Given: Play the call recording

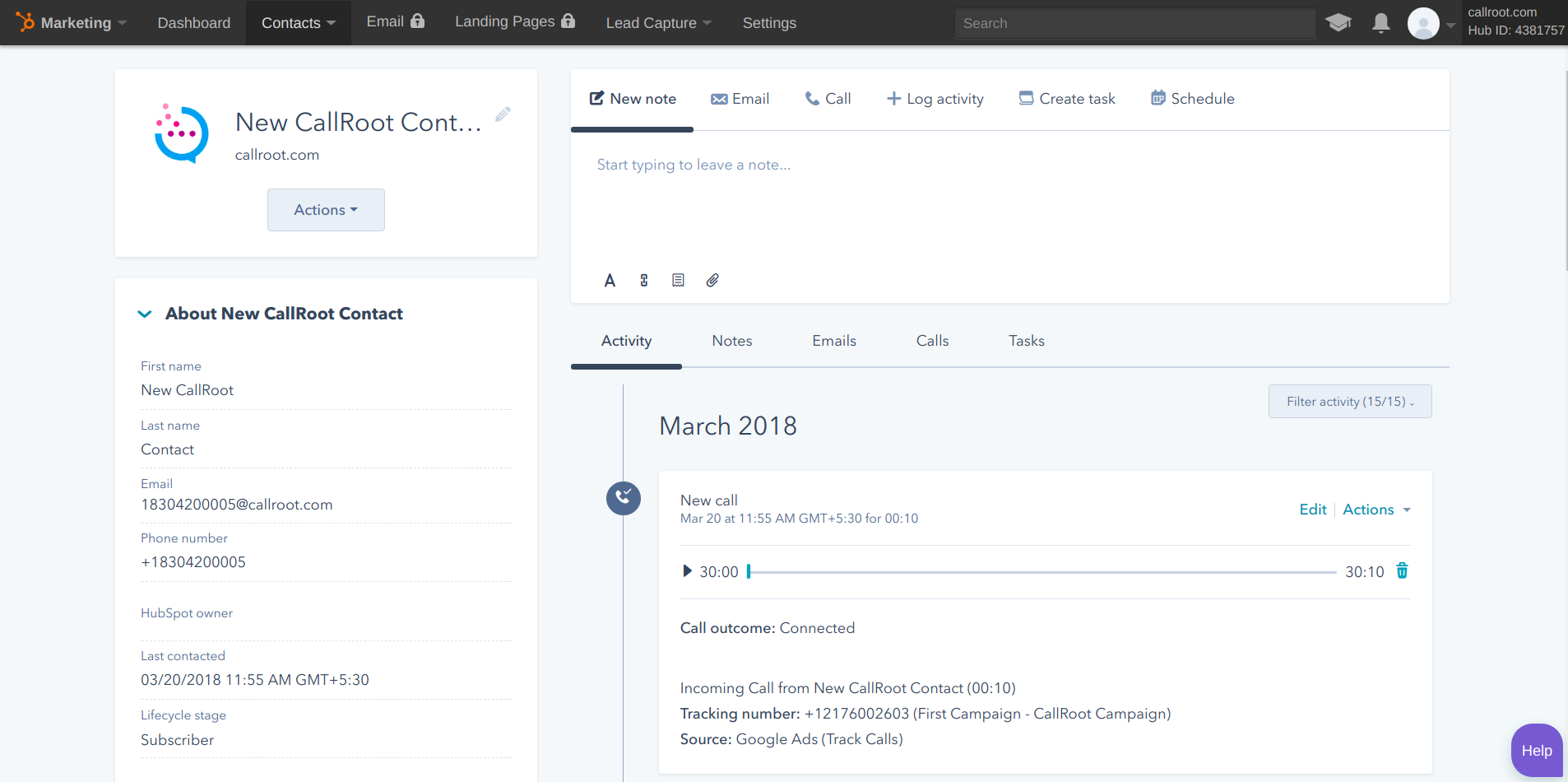Looking at the screenshot, I should pos(687,570).
